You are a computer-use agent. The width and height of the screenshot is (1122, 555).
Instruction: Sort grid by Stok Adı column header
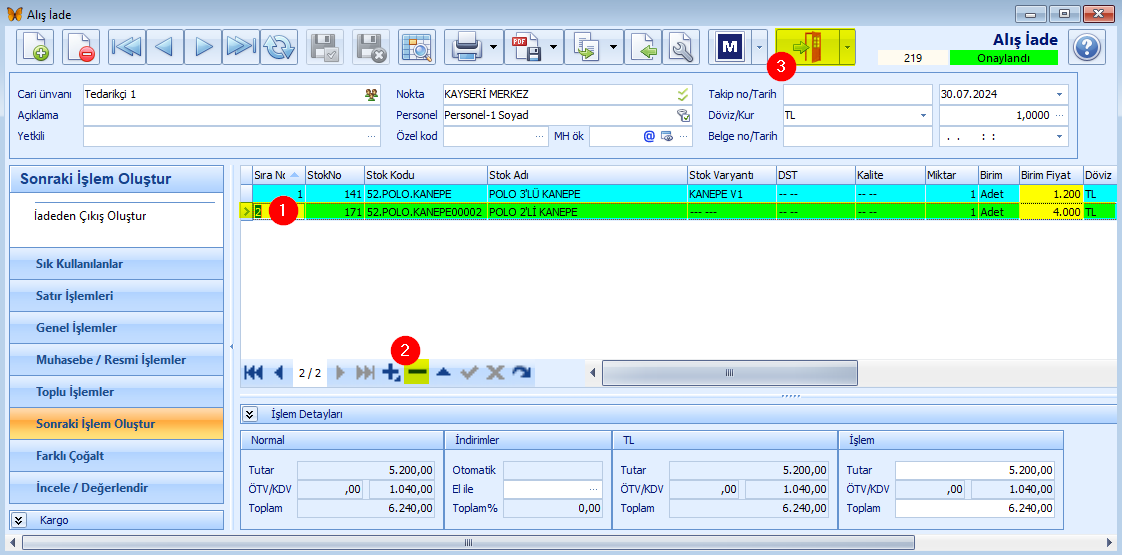[587, 175]
